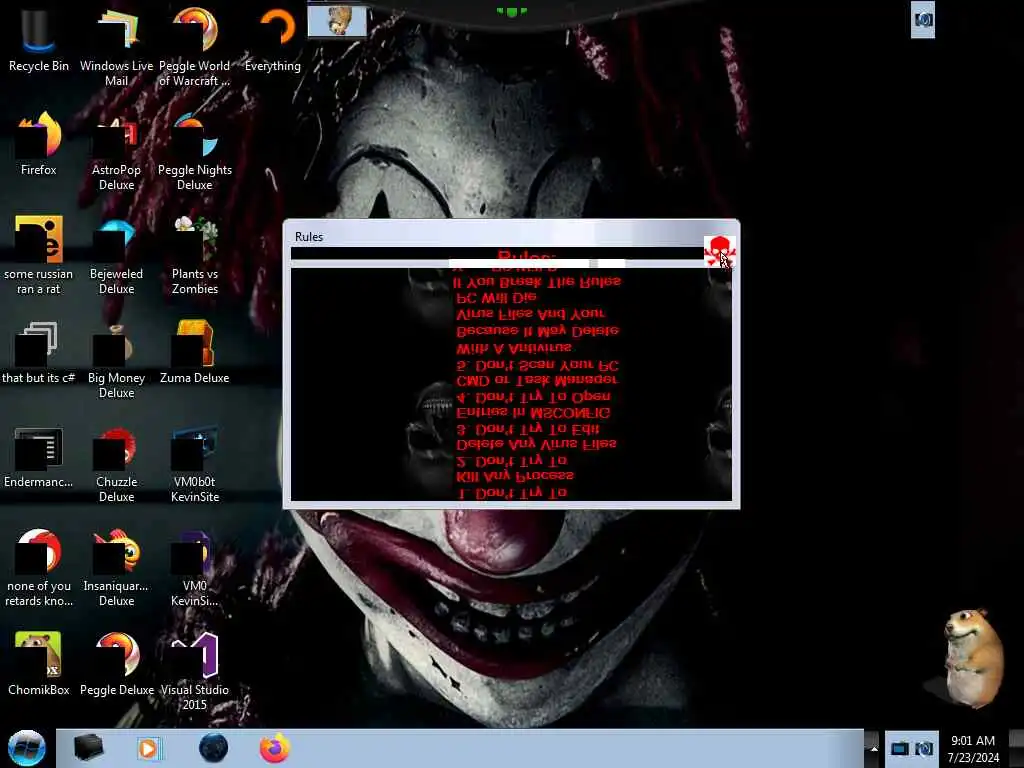Open Visual Studio 2015 shortcut
This screenshot has width=1024, height=768.
(194, 671)
